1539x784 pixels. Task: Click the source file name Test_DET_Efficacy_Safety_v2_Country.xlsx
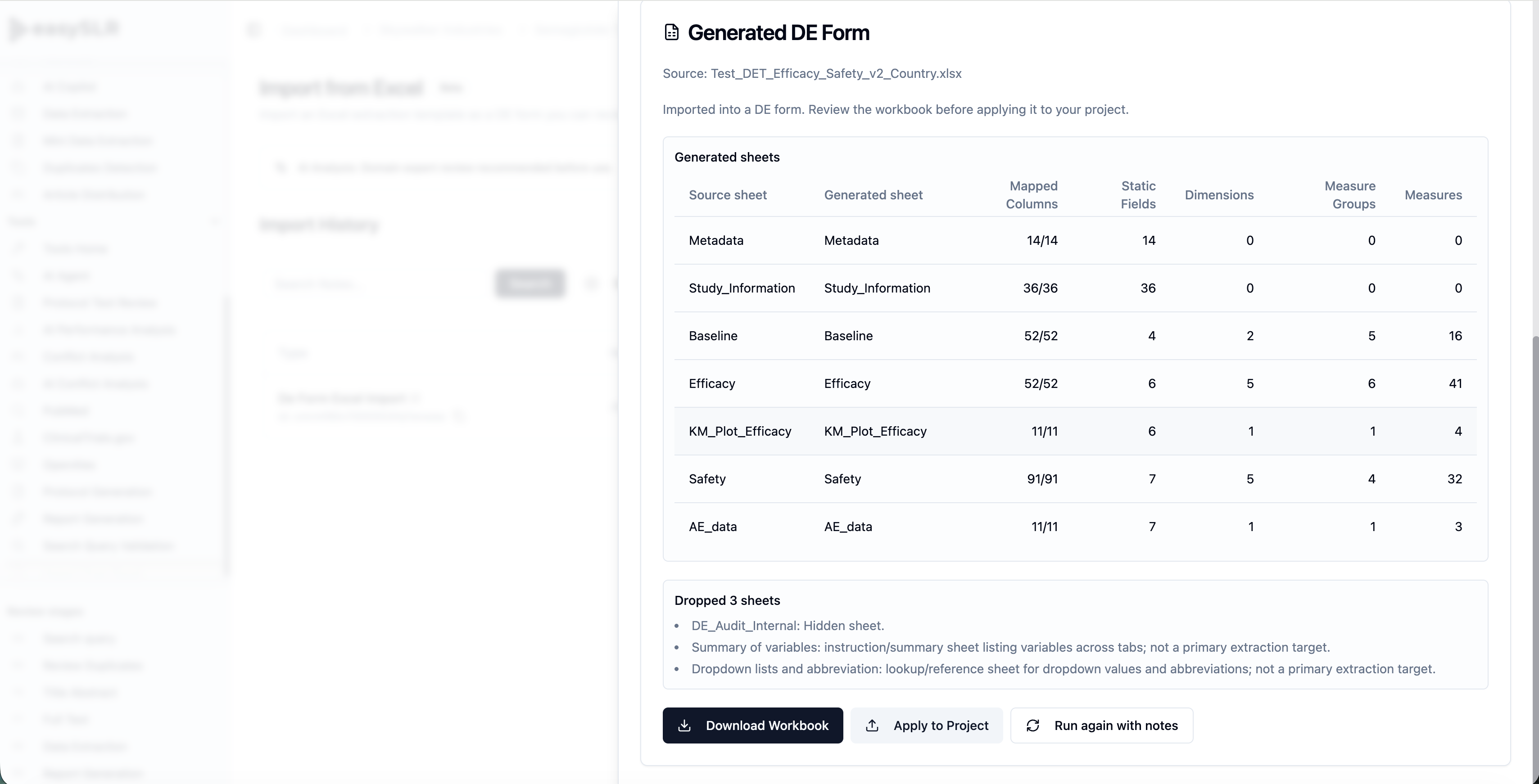click(x=836, y=73)
